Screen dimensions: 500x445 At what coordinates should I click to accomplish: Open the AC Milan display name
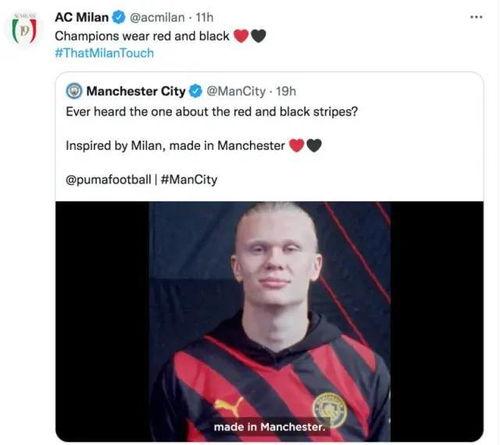(x=82, y=17)
